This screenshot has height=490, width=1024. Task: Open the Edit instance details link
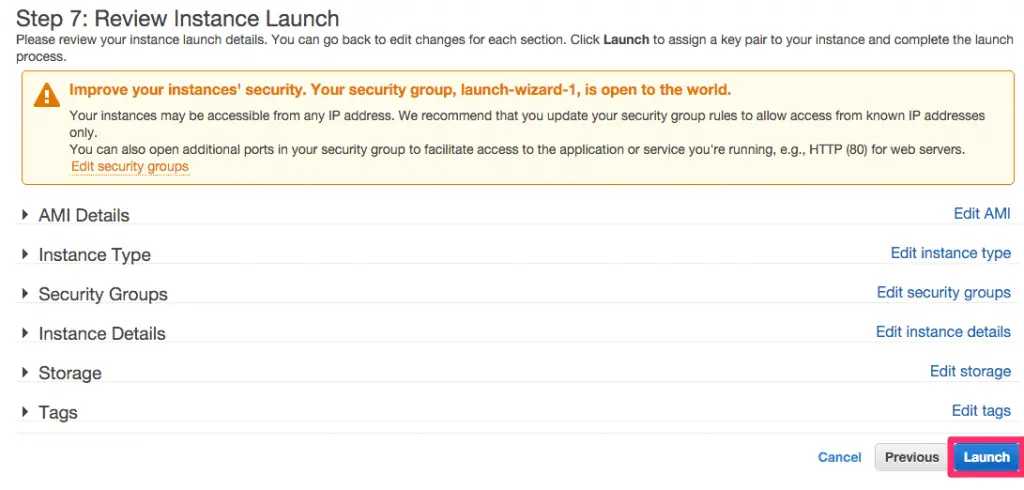pos(943,331)
